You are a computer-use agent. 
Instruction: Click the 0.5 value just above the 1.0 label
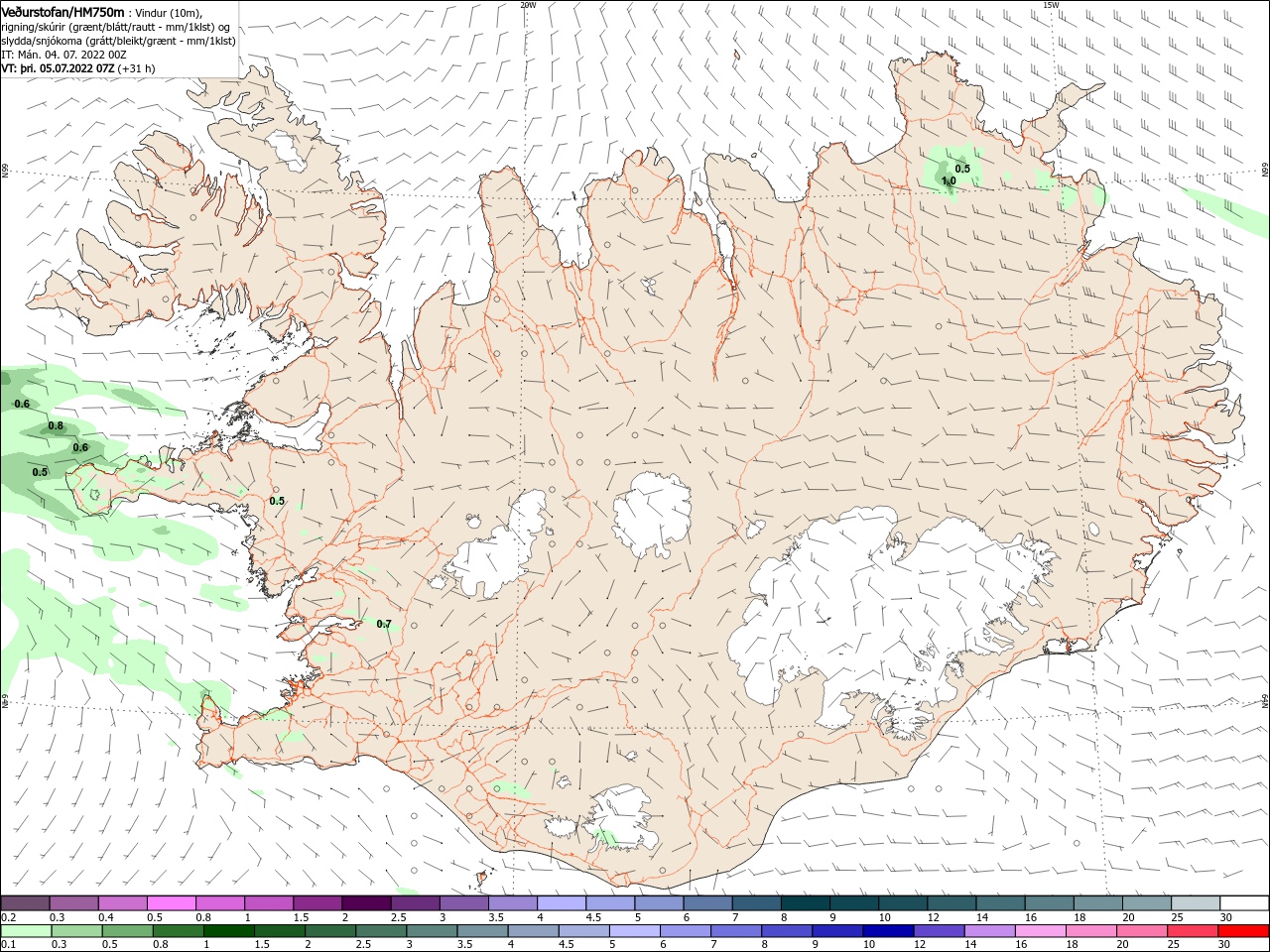click(962, 169)
